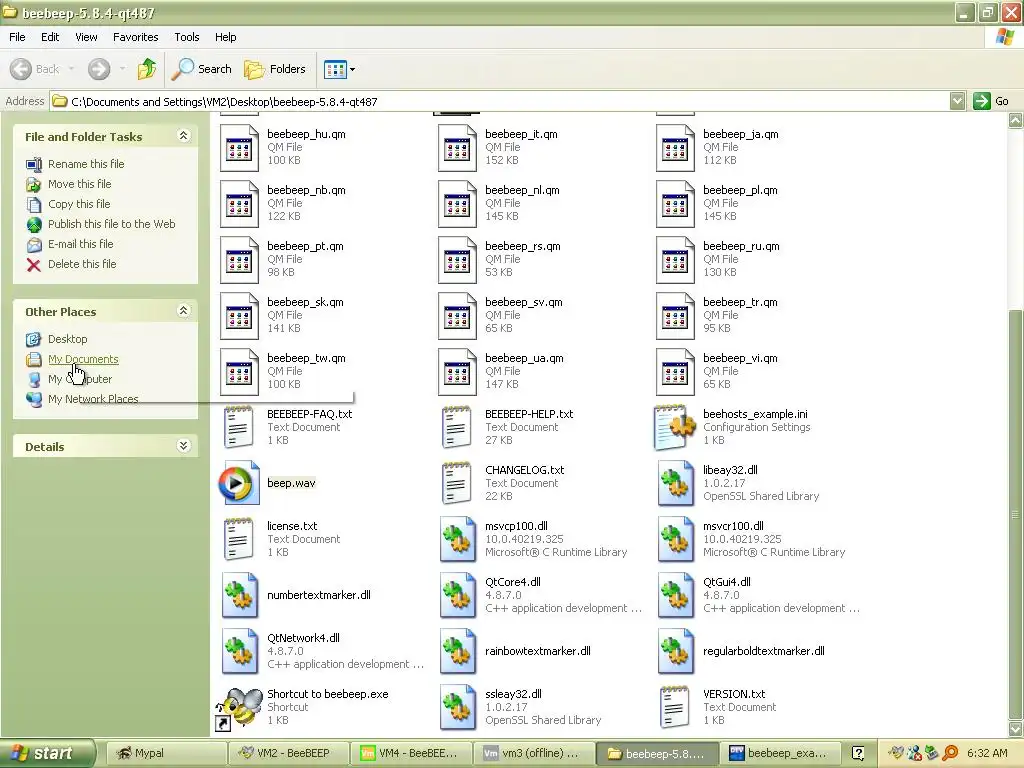The height and width of the screenshot is (768, 1024).
Task: Select the beebeep_ru.qm file icon
Action: [x=675, y=260]
